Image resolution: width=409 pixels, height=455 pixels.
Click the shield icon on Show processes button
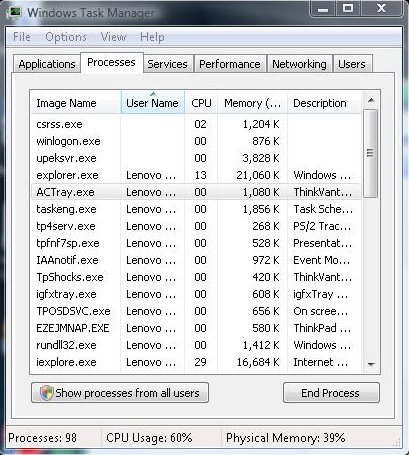point(47,393)
